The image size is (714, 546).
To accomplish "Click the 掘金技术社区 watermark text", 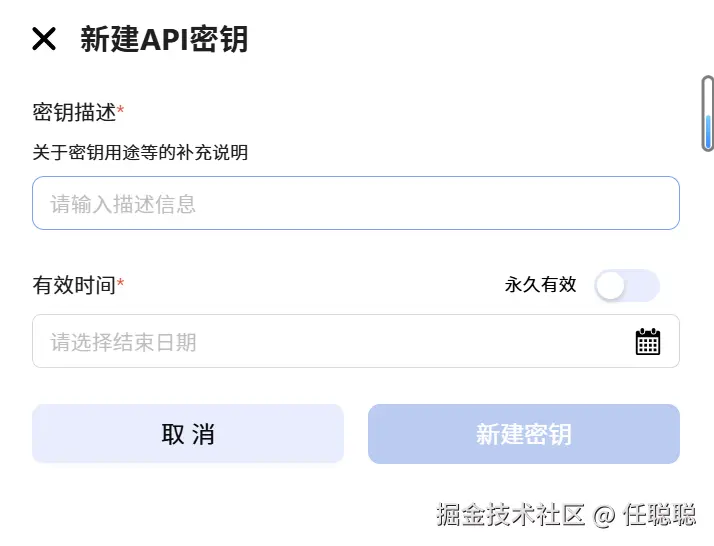I will [510, 515].
